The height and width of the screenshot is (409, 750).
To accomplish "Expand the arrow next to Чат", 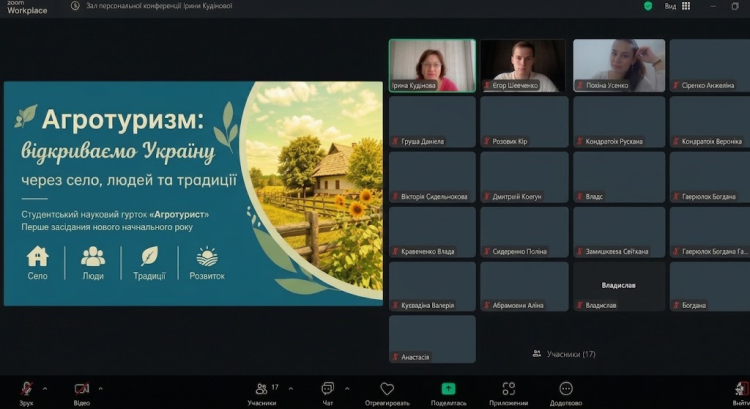I will point(347,388).
